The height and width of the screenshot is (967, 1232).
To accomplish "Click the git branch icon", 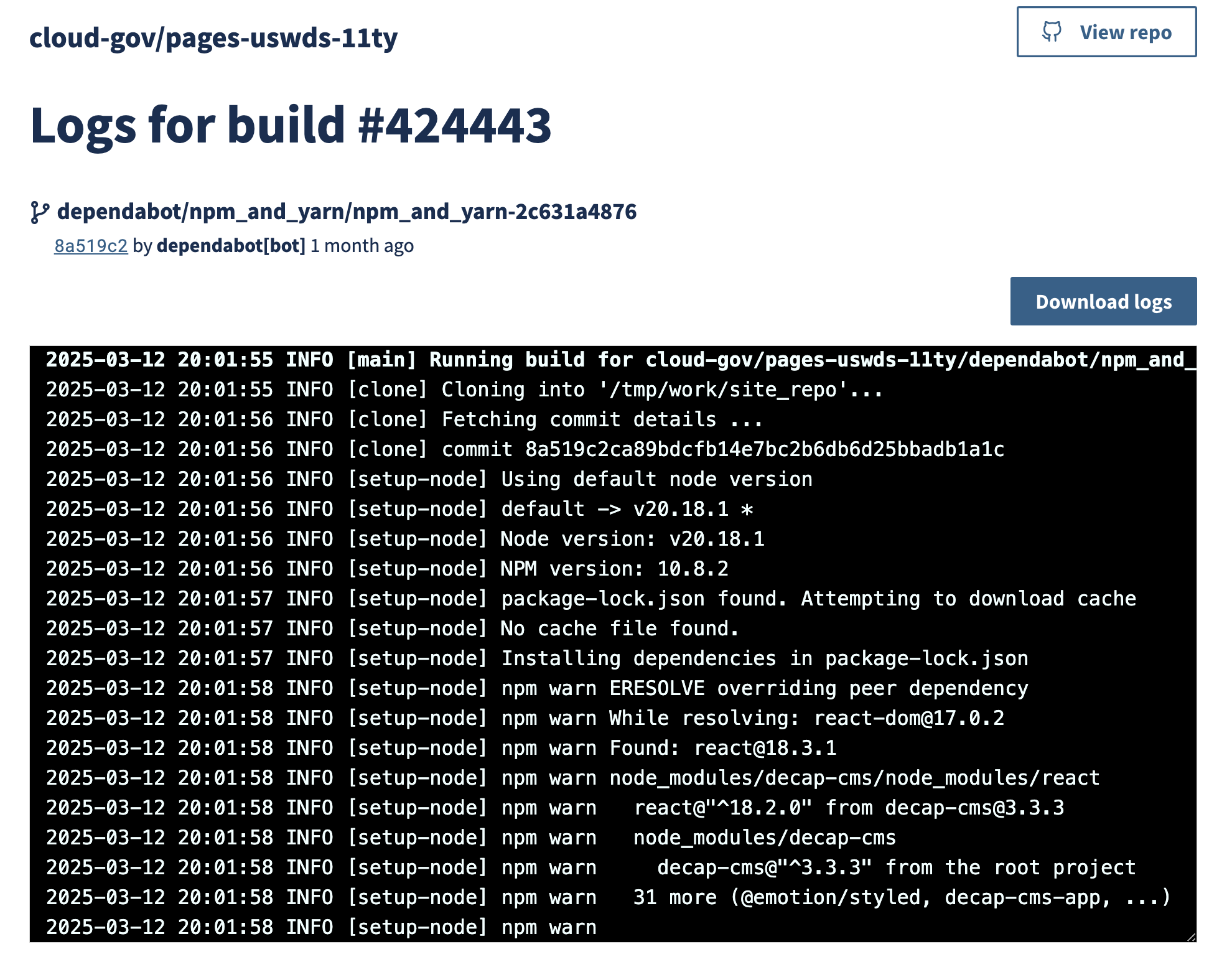I will (40, 212).
